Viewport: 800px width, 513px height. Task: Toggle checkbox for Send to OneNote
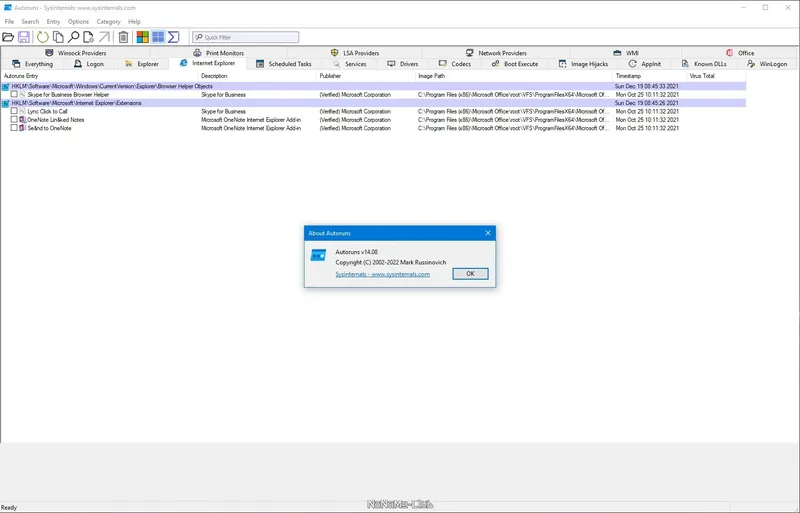(14, 128)
